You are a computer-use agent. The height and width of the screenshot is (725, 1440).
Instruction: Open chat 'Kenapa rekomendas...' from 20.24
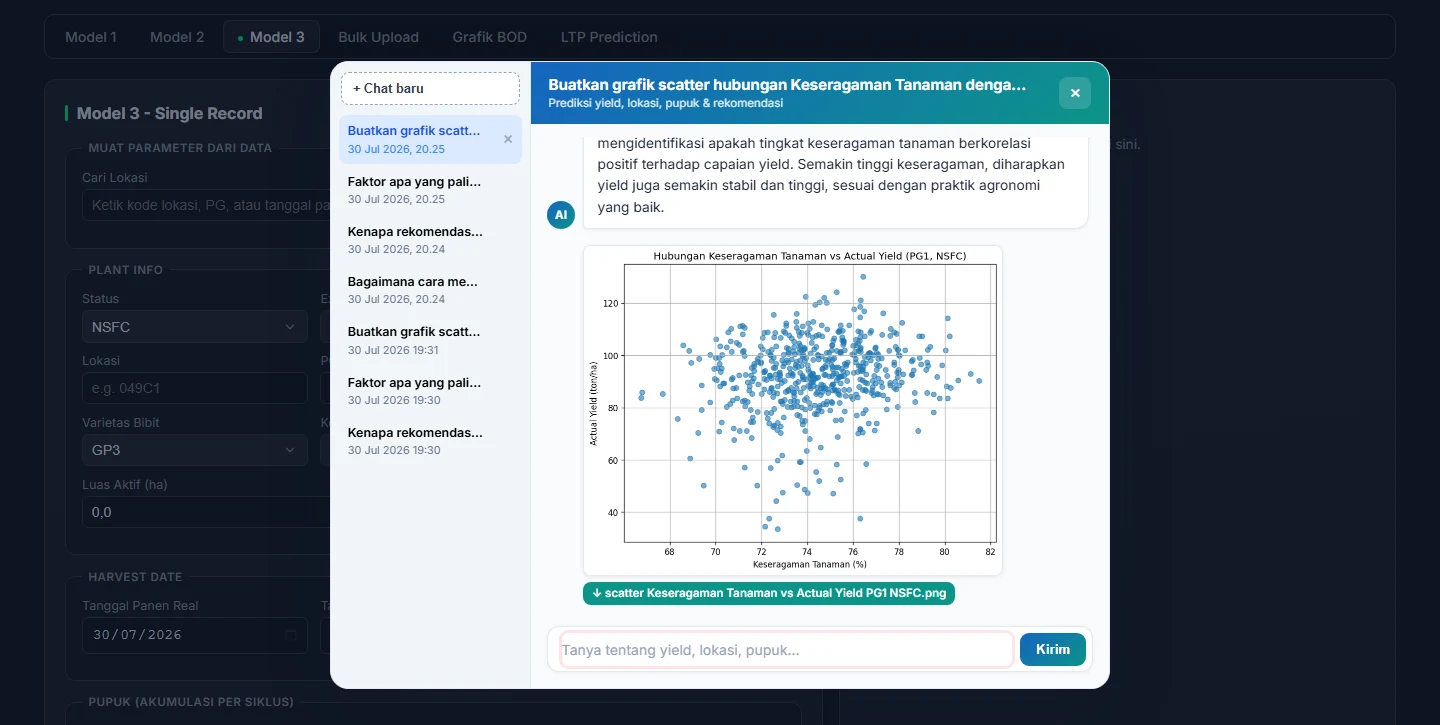click(x=430, y=240)
